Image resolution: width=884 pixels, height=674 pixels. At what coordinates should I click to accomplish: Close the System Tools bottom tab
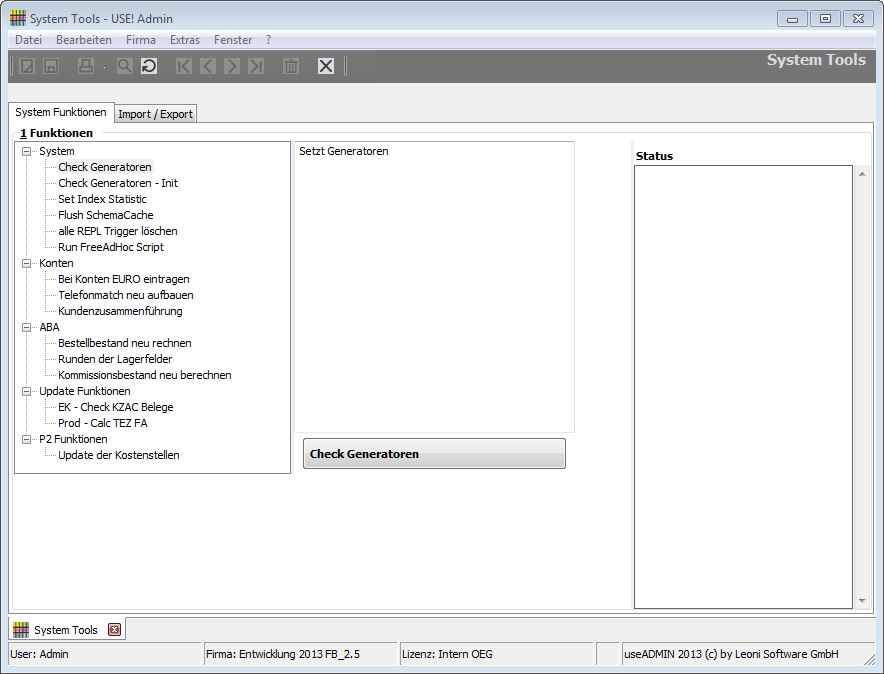coord(114,629)
